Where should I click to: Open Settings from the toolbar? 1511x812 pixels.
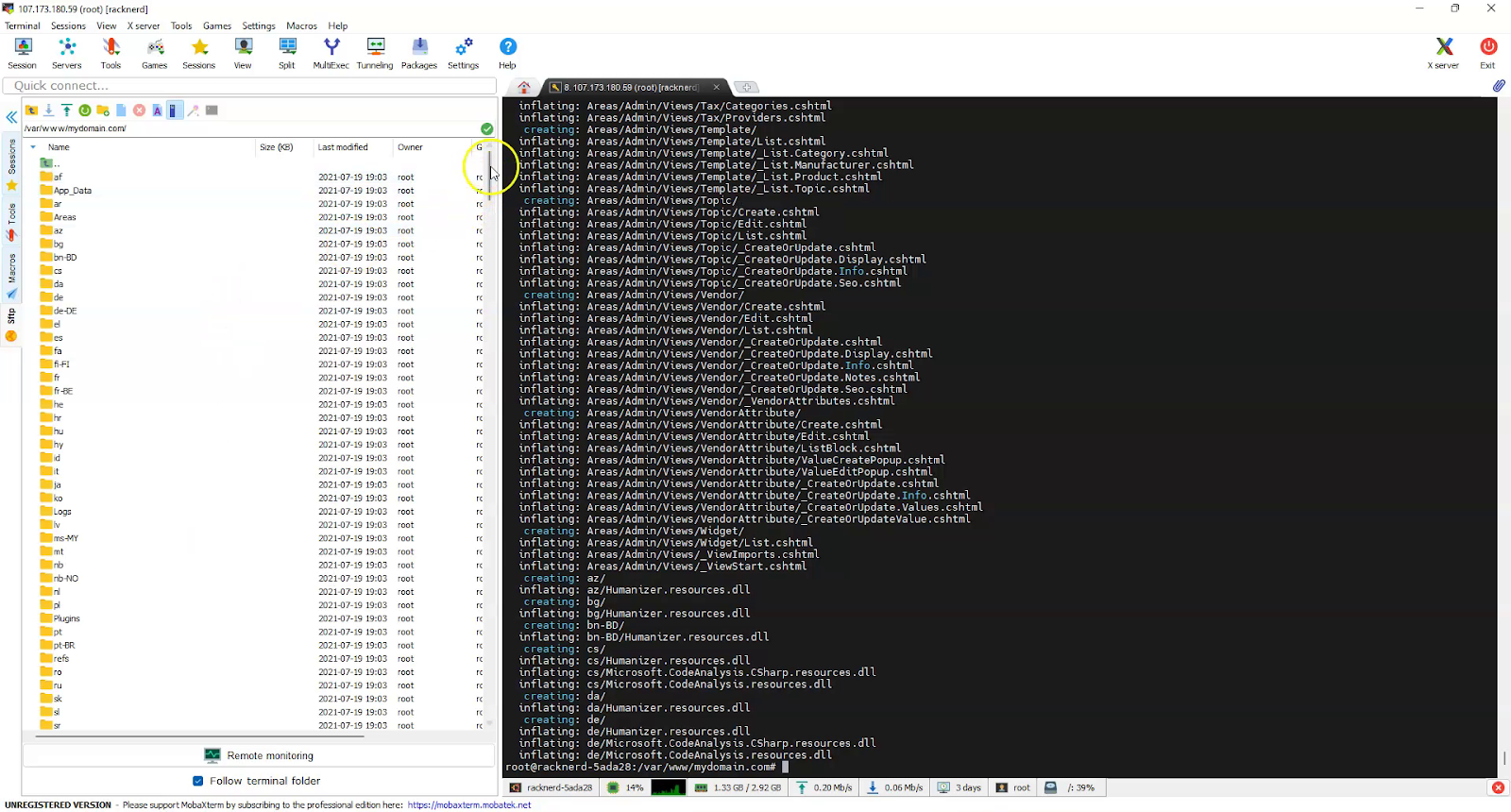[x=463, y=54]
